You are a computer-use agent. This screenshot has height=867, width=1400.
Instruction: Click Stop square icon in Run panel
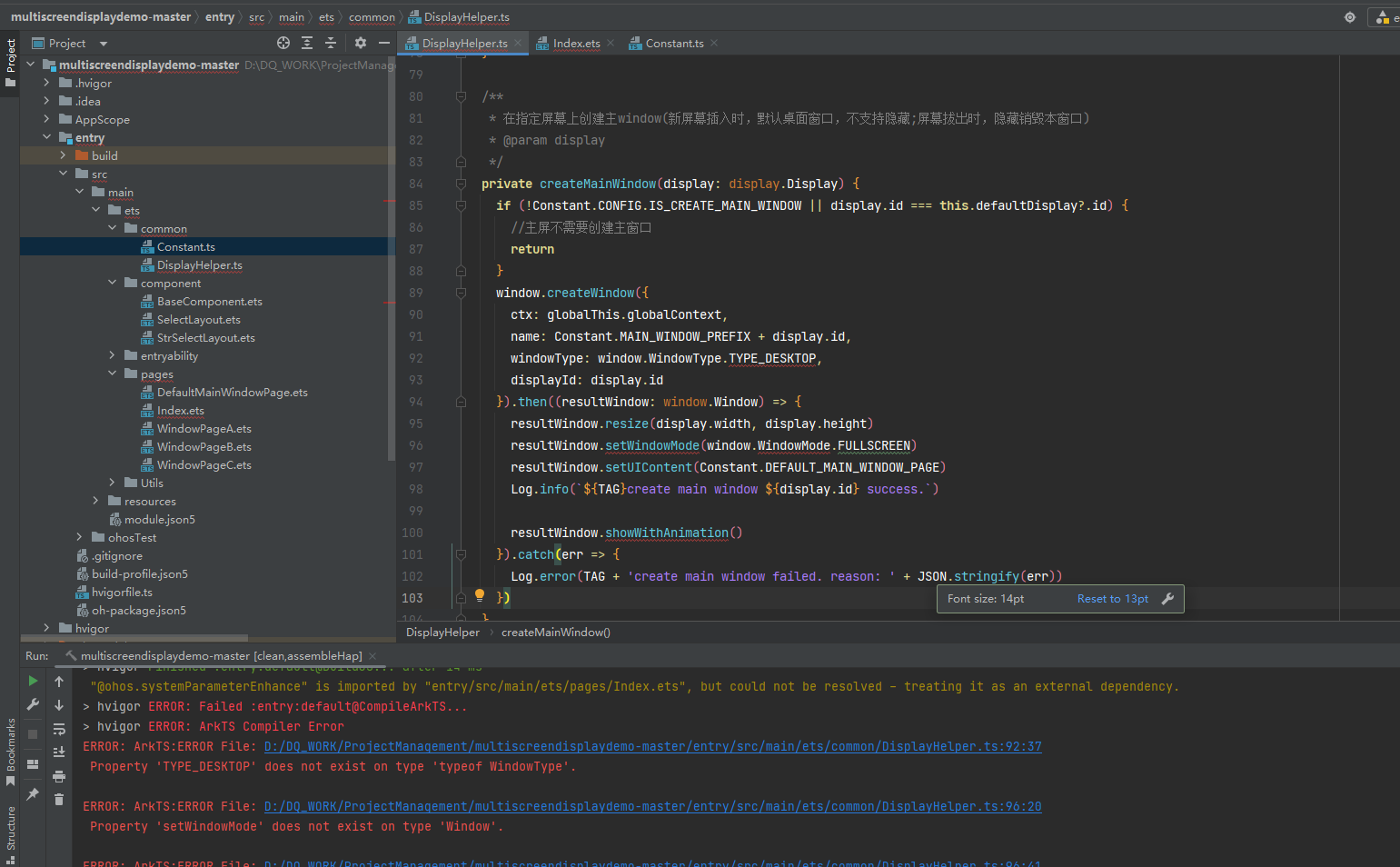pyautogui.click(x=33, y=733)
